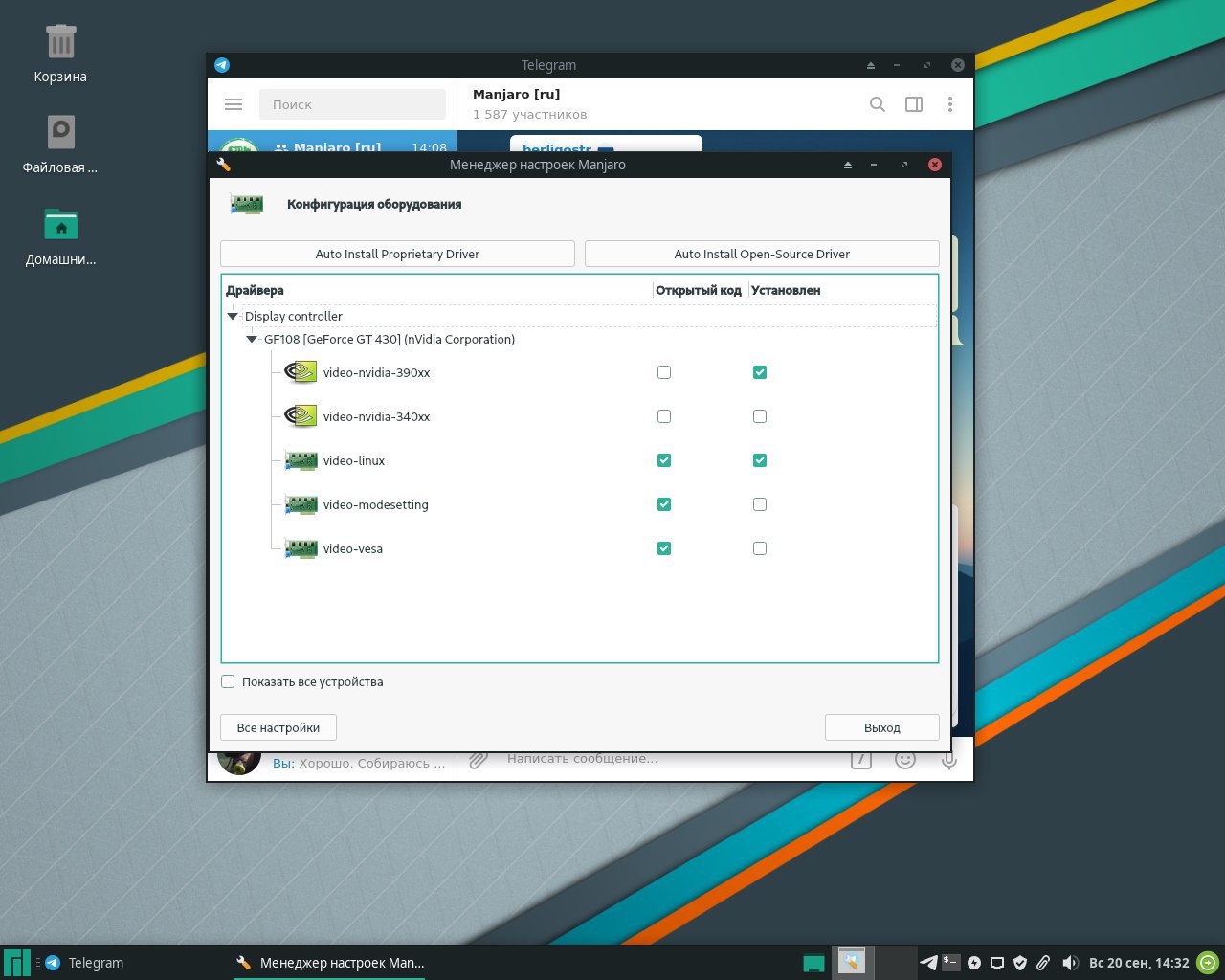Click the Auto Install Open-Source Driver button
This screenshot has width=1225, height=980.
[762, 254]
